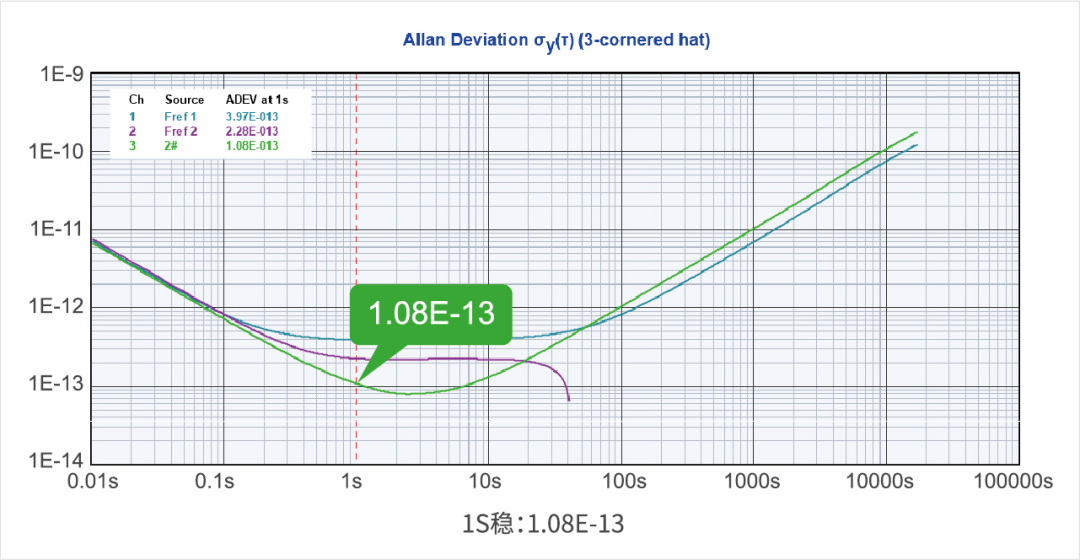Image resolution: width=1080 pixels, height=560 pixels.
Task: Click the 3.97E-013 value in legend
Action: pos(252,117)
